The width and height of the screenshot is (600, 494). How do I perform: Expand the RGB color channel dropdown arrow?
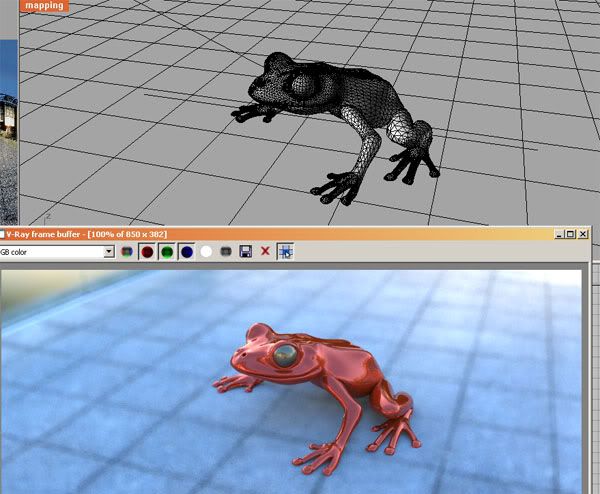(109, 252)
